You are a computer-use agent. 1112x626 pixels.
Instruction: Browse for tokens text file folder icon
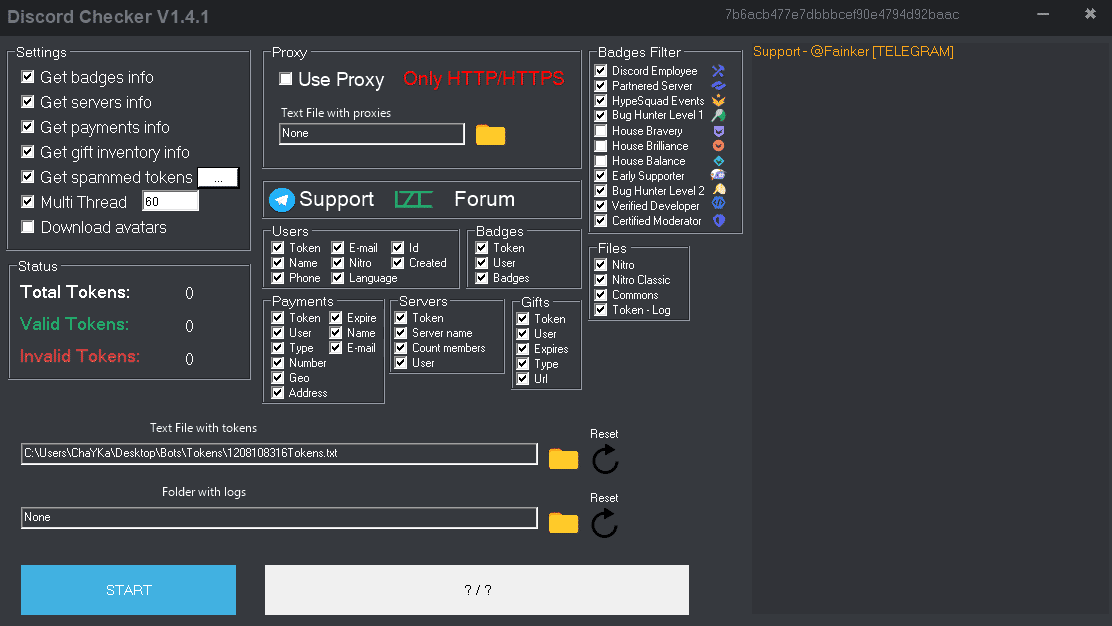(x=563, y=459)
